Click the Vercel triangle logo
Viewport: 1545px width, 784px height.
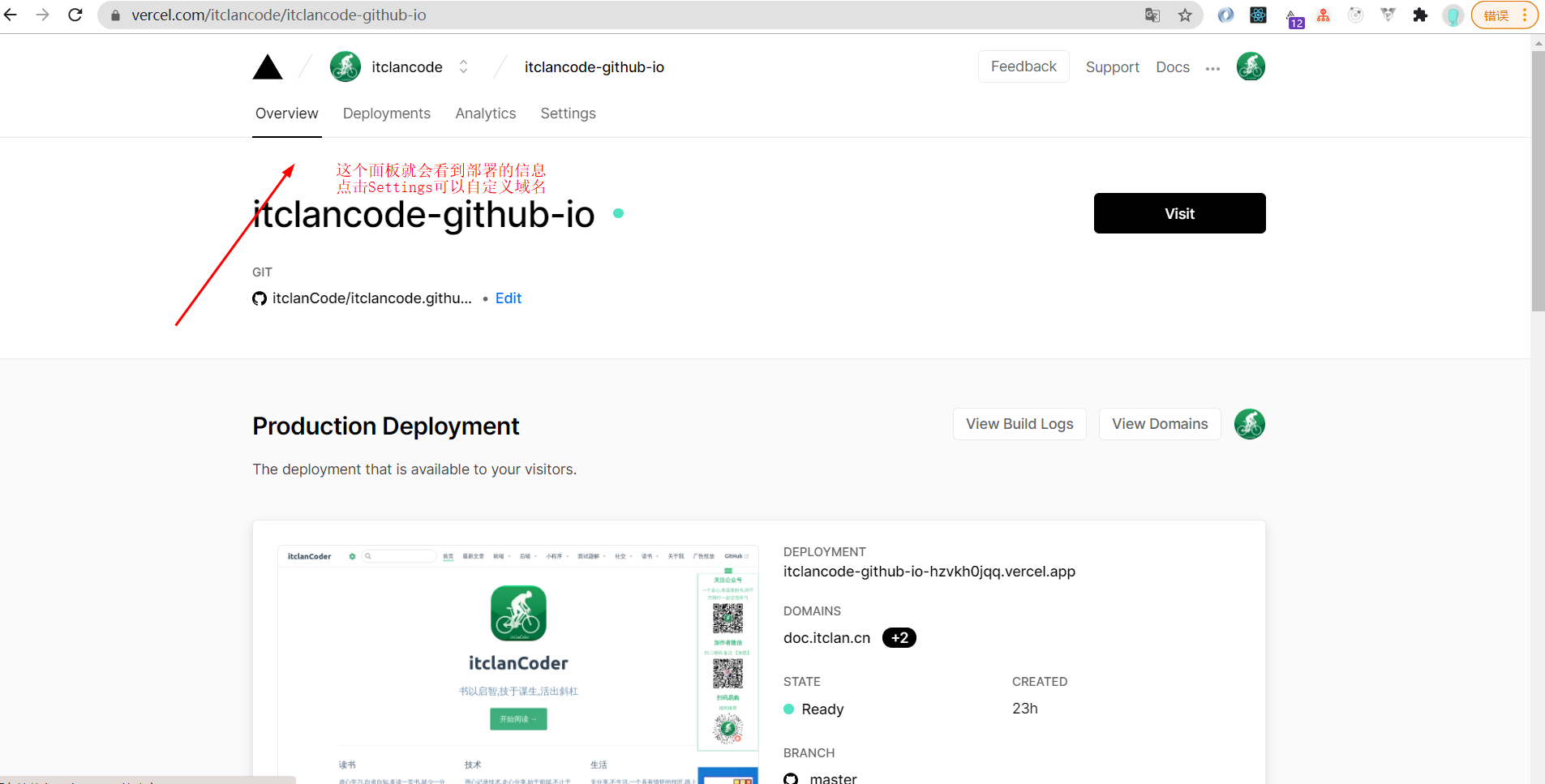click(x=268, y=66)
